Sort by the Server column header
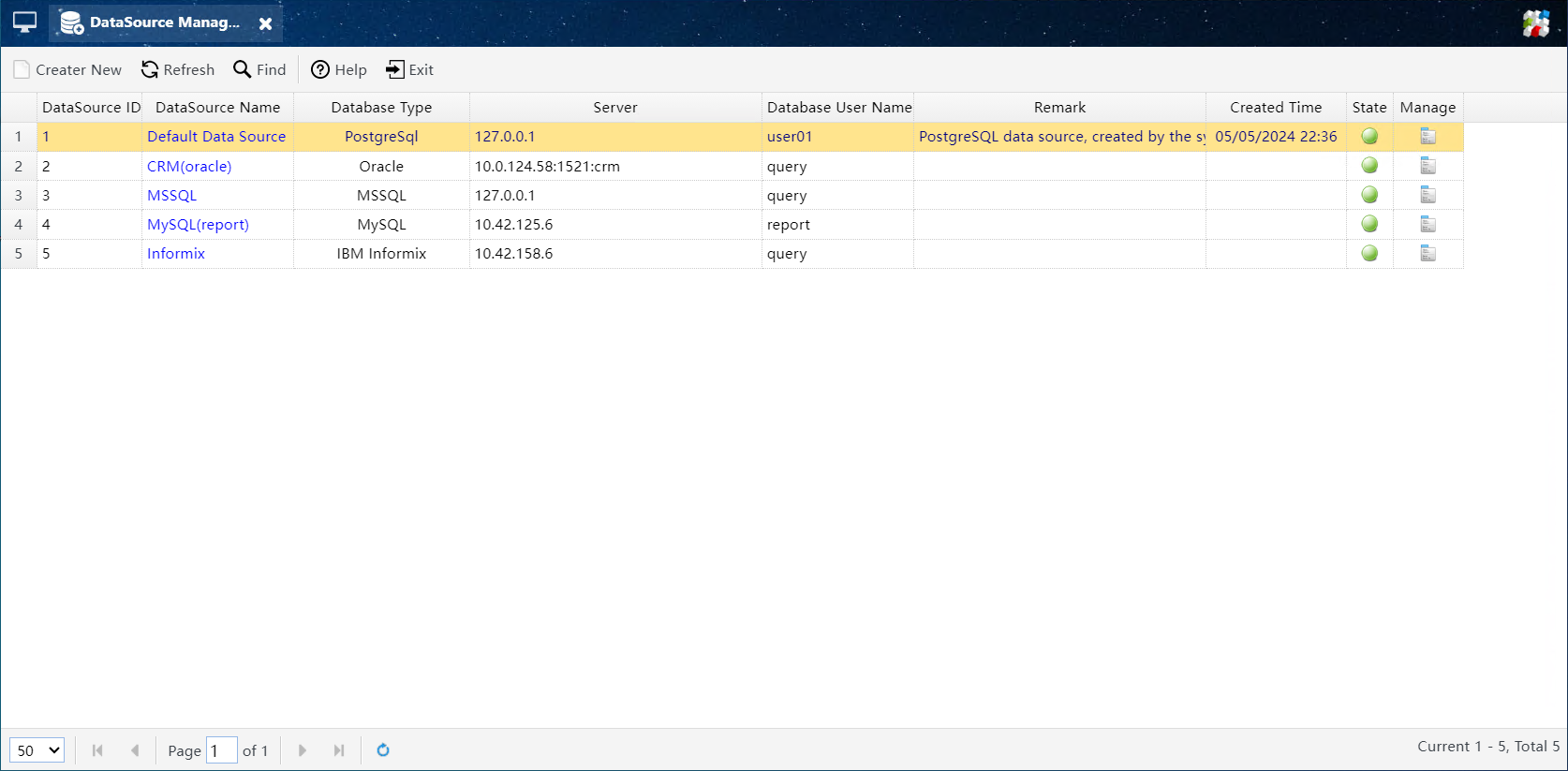 [615, 108]
